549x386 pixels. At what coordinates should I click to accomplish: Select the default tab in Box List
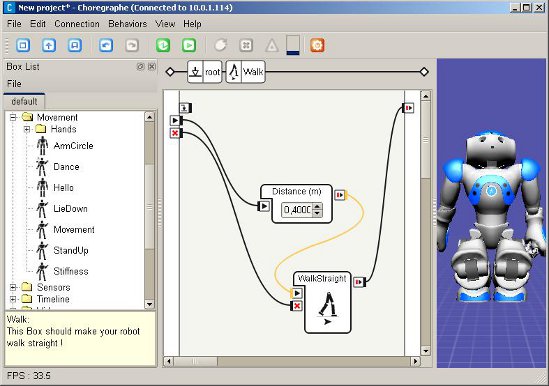(24, 102)
